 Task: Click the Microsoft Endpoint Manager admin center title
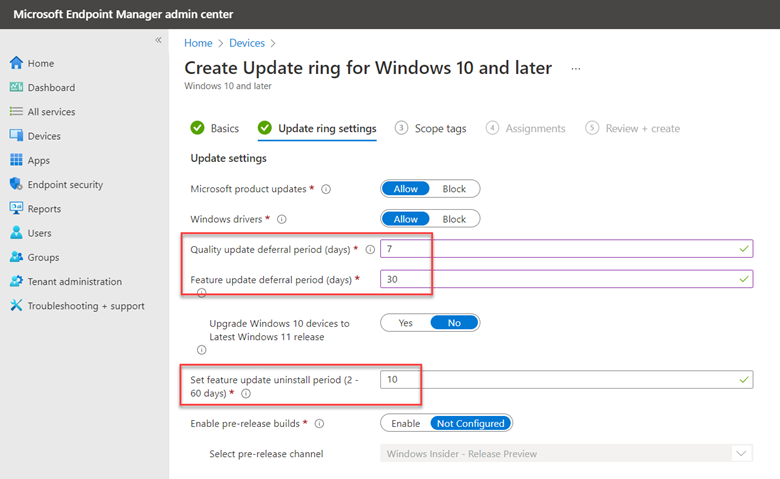[123, 14]
